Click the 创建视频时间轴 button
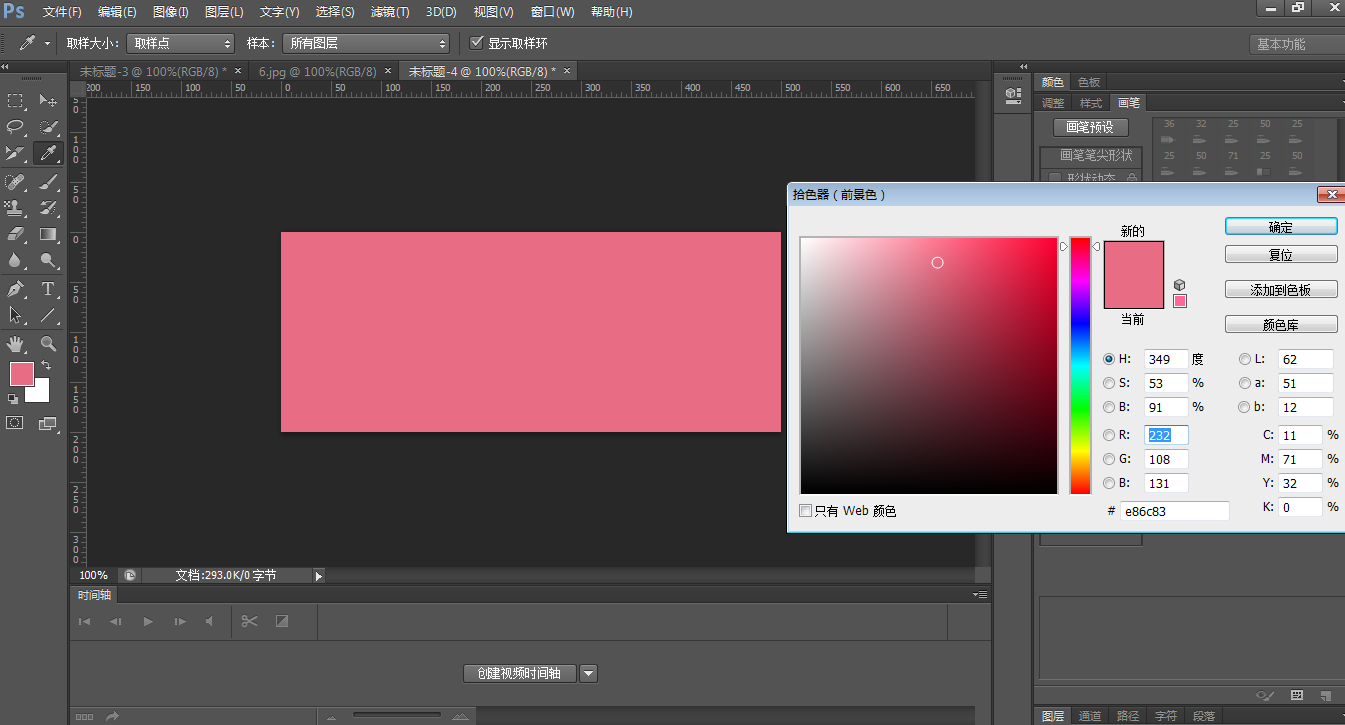This screenshot has height=725, width=1345. 520,673
